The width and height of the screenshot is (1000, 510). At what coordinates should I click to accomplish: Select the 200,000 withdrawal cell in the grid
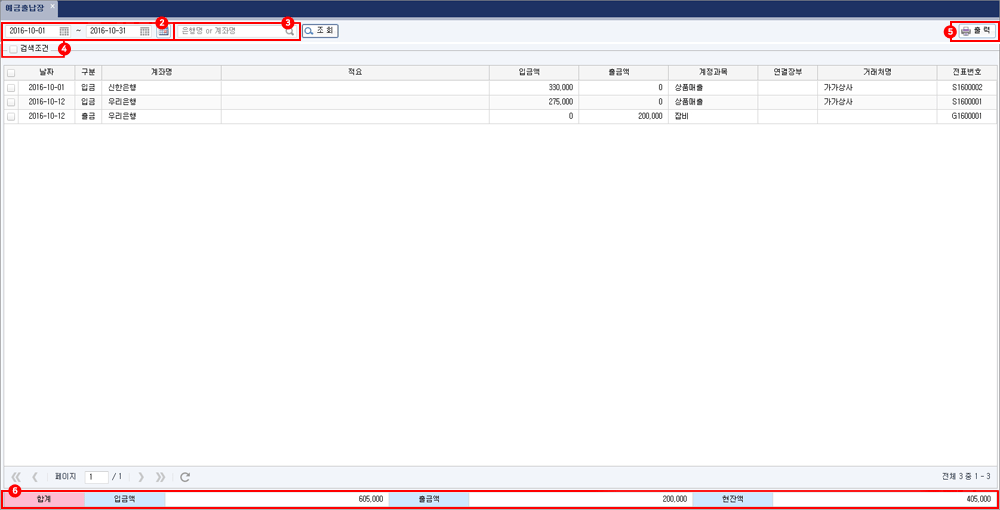point(623,117)
